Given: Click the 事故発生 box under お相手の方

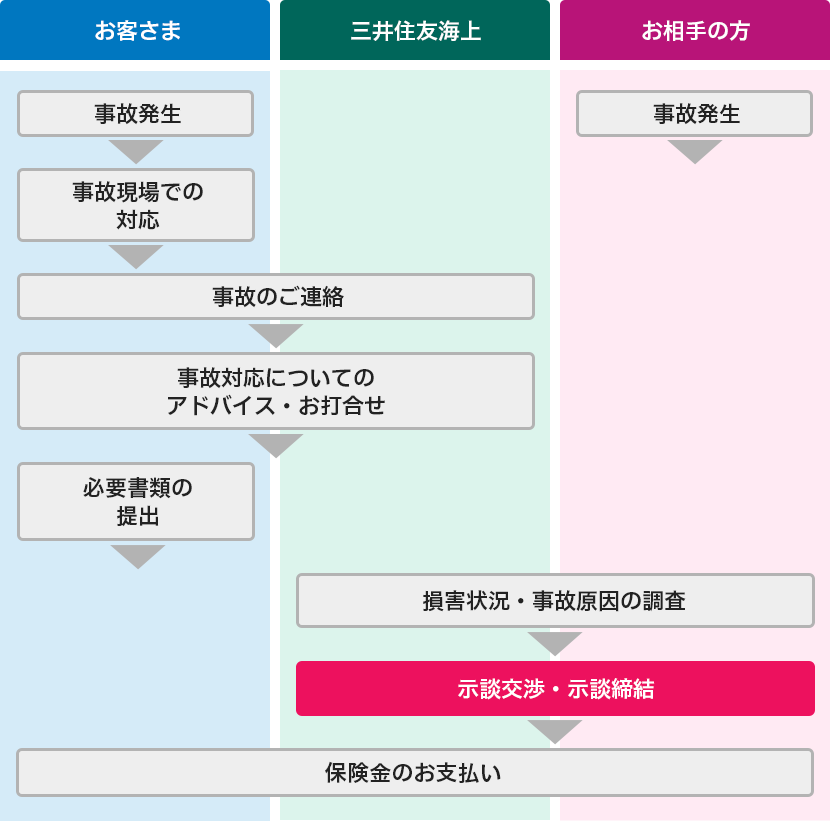Looking at the screenshot, I should point(694,114).
